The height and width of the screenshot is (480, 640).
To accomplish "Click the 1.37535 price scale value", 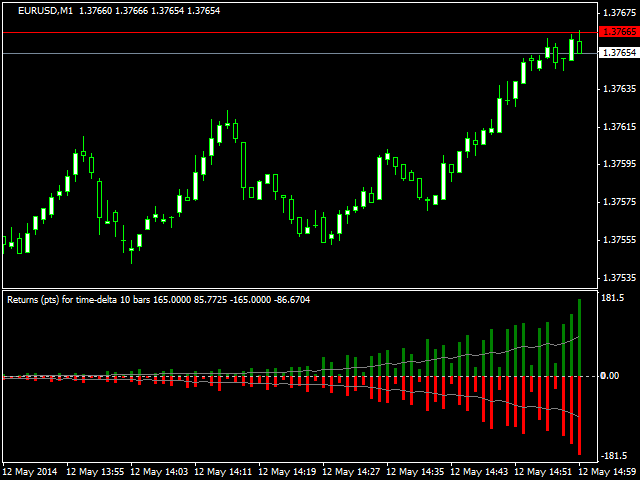I will coord(619,278).
